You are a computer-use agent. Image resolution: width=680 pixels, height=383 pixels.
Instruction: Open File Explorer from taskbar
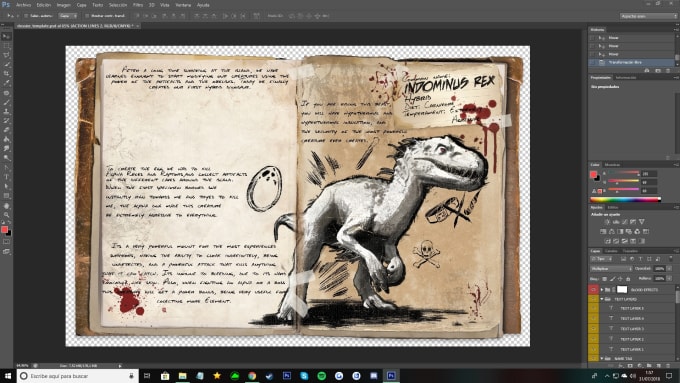coord(183,376)
